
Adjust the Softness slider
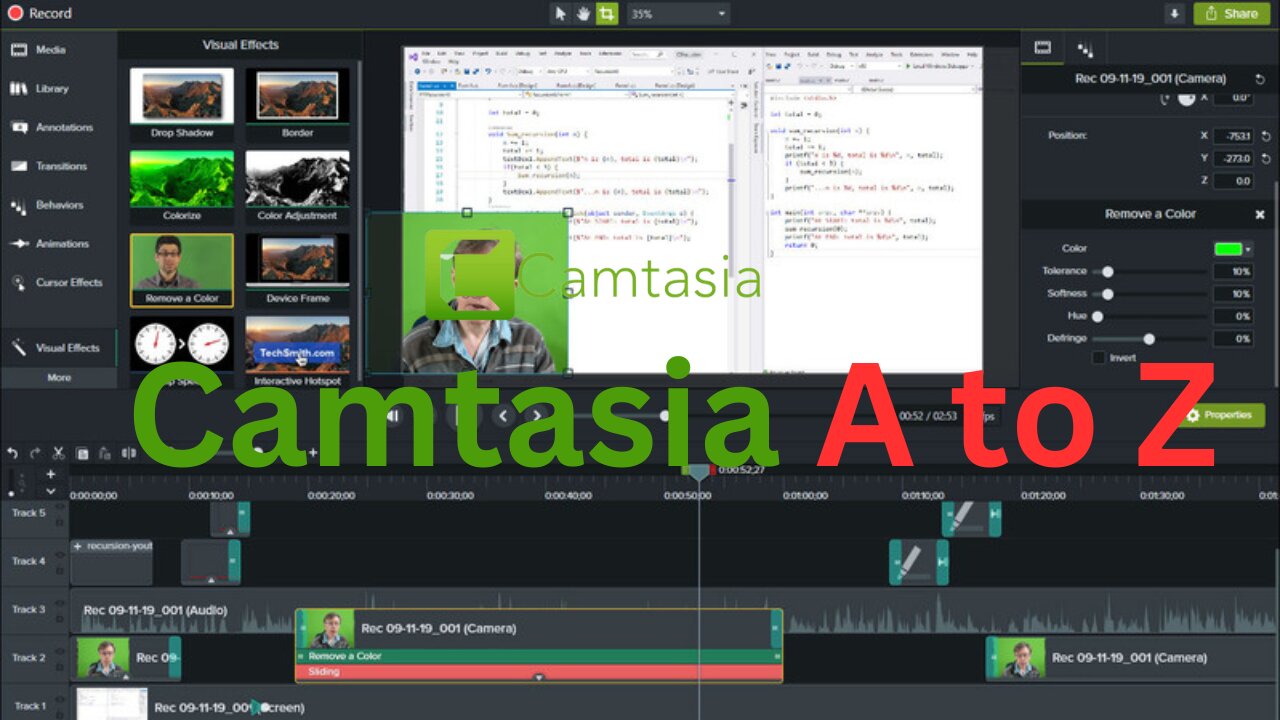click(x=1107, y=294)
